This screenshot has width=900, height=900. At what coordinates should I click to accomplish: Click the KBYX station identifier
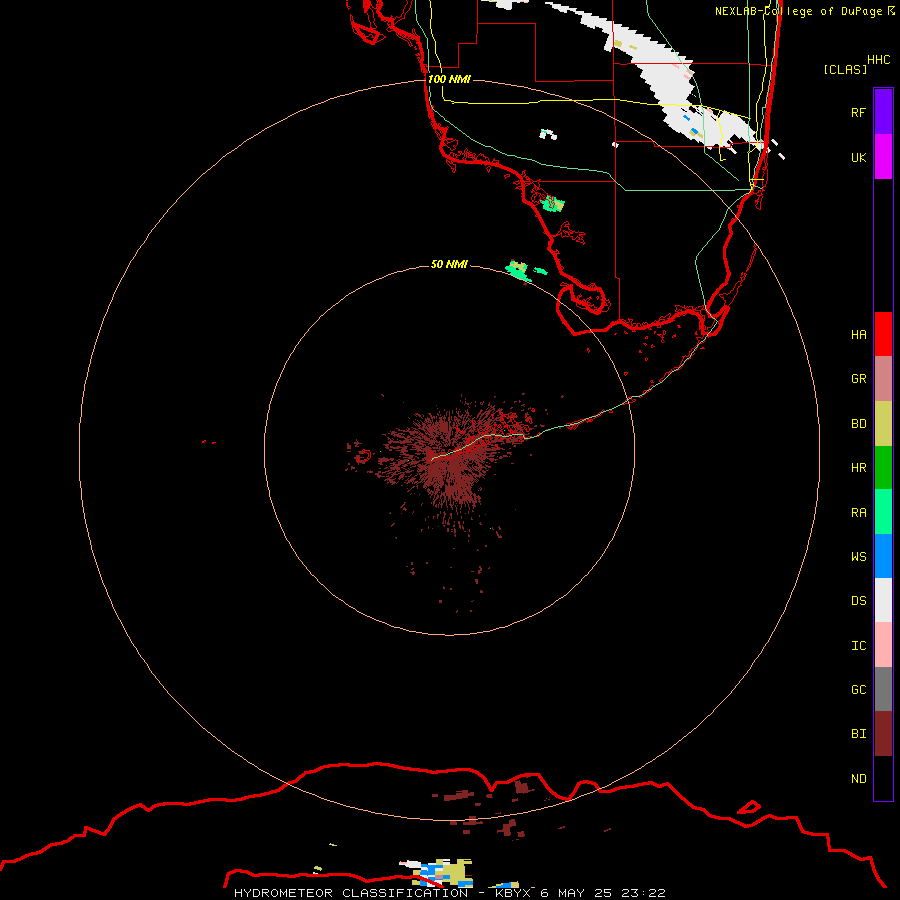[513, 893]
